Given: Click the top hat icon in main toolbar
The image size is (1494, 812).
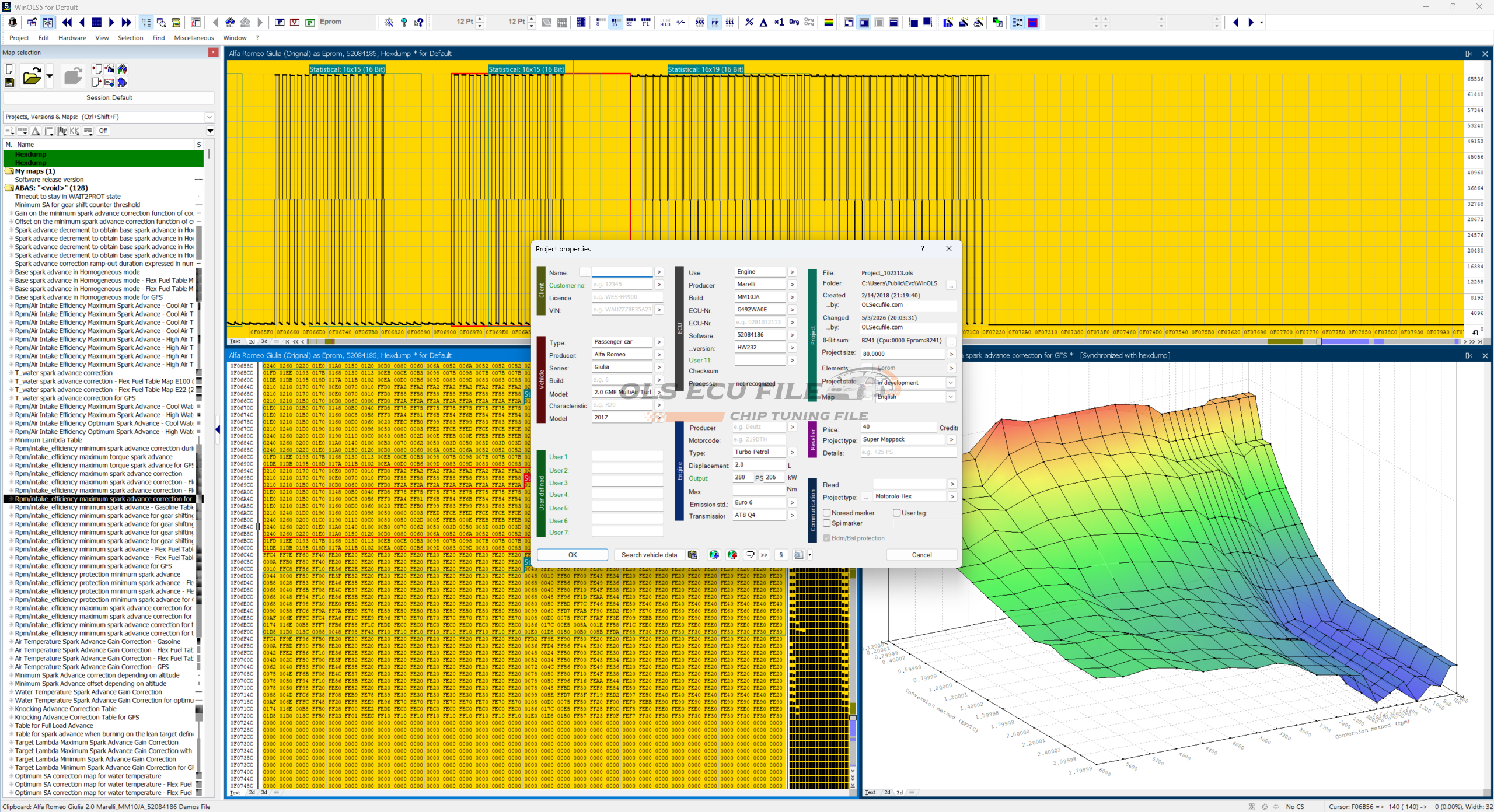Looking at the screenshot, I should (x=13, y=22).
